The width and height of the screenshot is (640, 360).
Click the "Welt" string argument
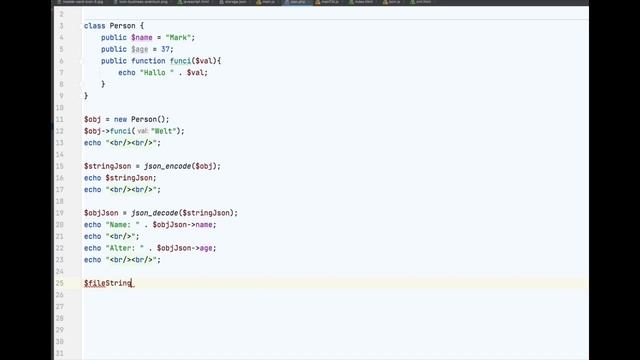163,131
